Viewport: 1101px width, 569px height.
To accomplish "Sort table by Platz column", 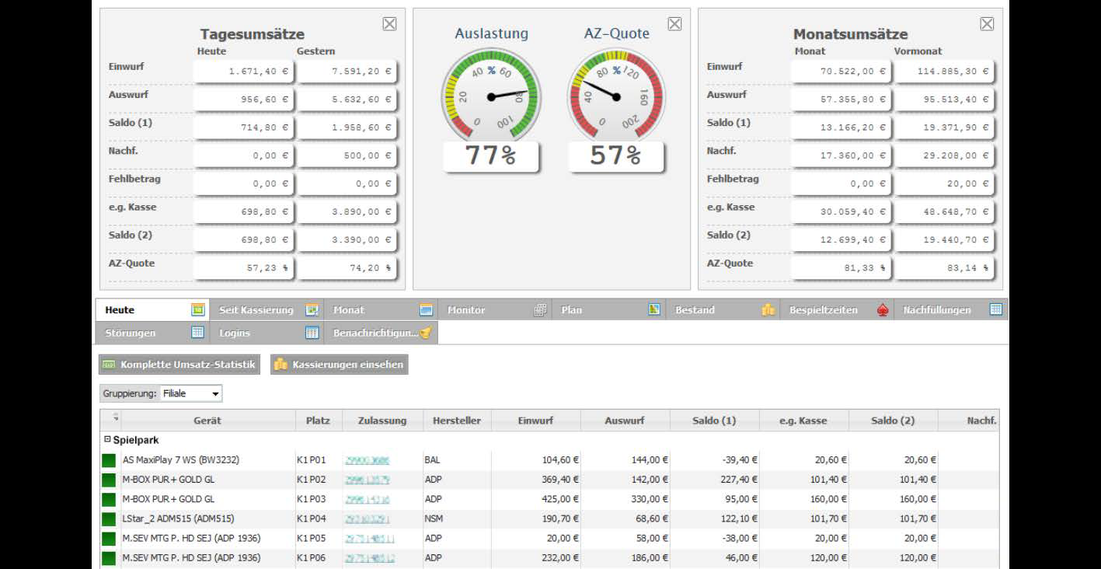I will pyautogui.click(x=318, y=421).
